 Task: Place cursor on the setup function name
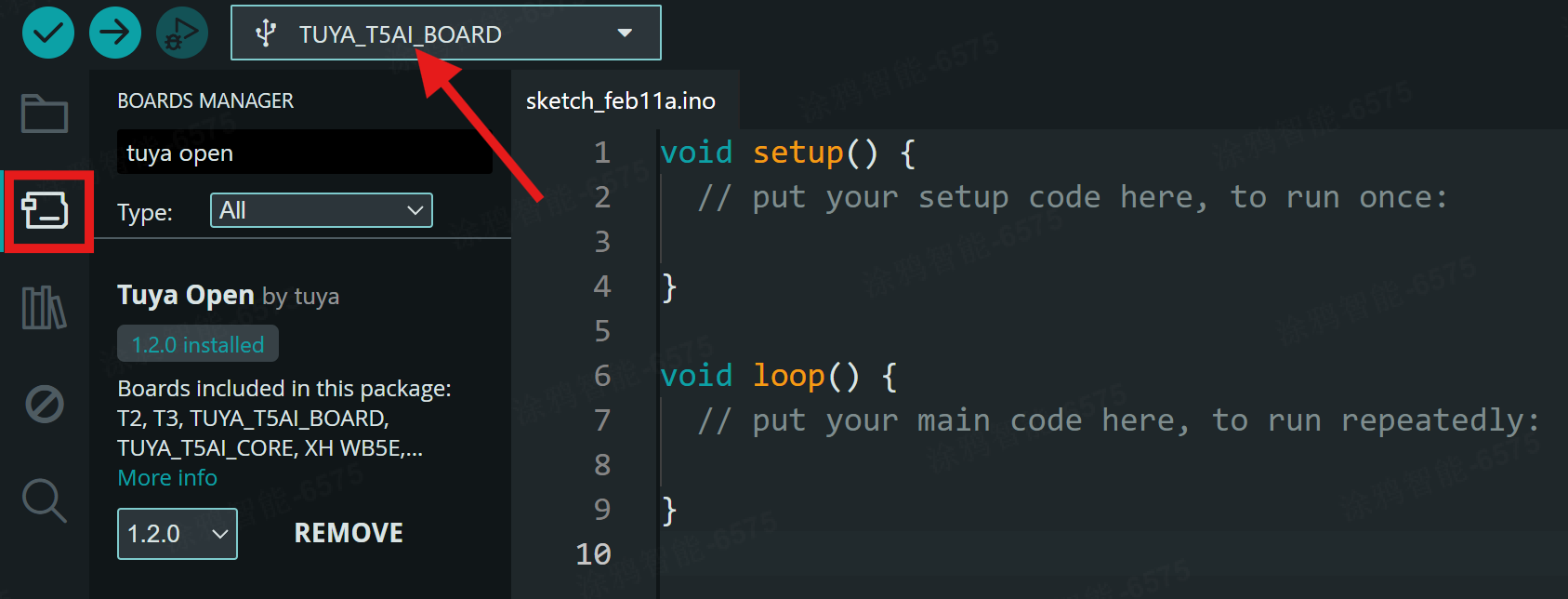797,153
